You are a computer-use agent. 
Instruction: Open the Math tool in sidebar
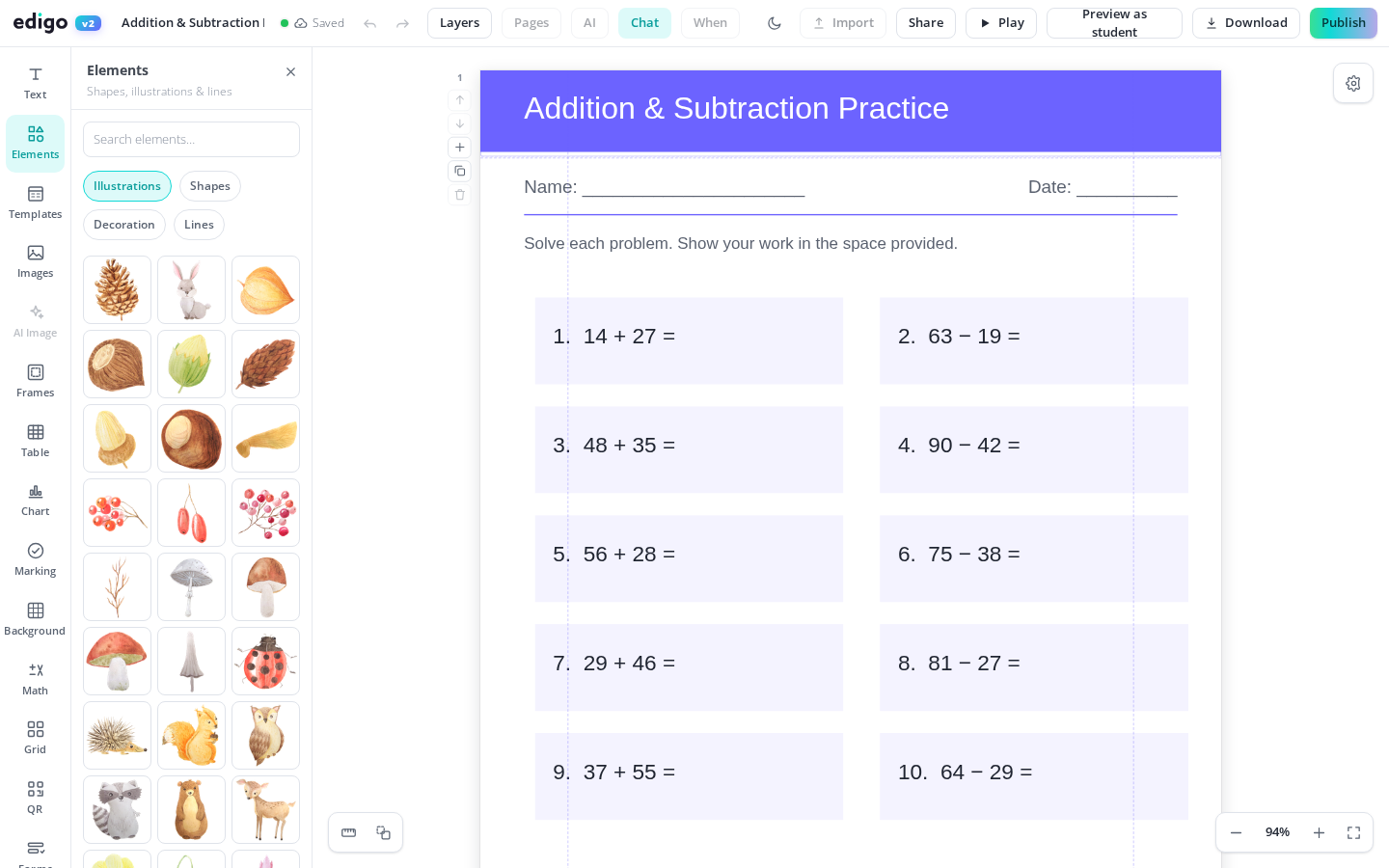click(35, 678)
